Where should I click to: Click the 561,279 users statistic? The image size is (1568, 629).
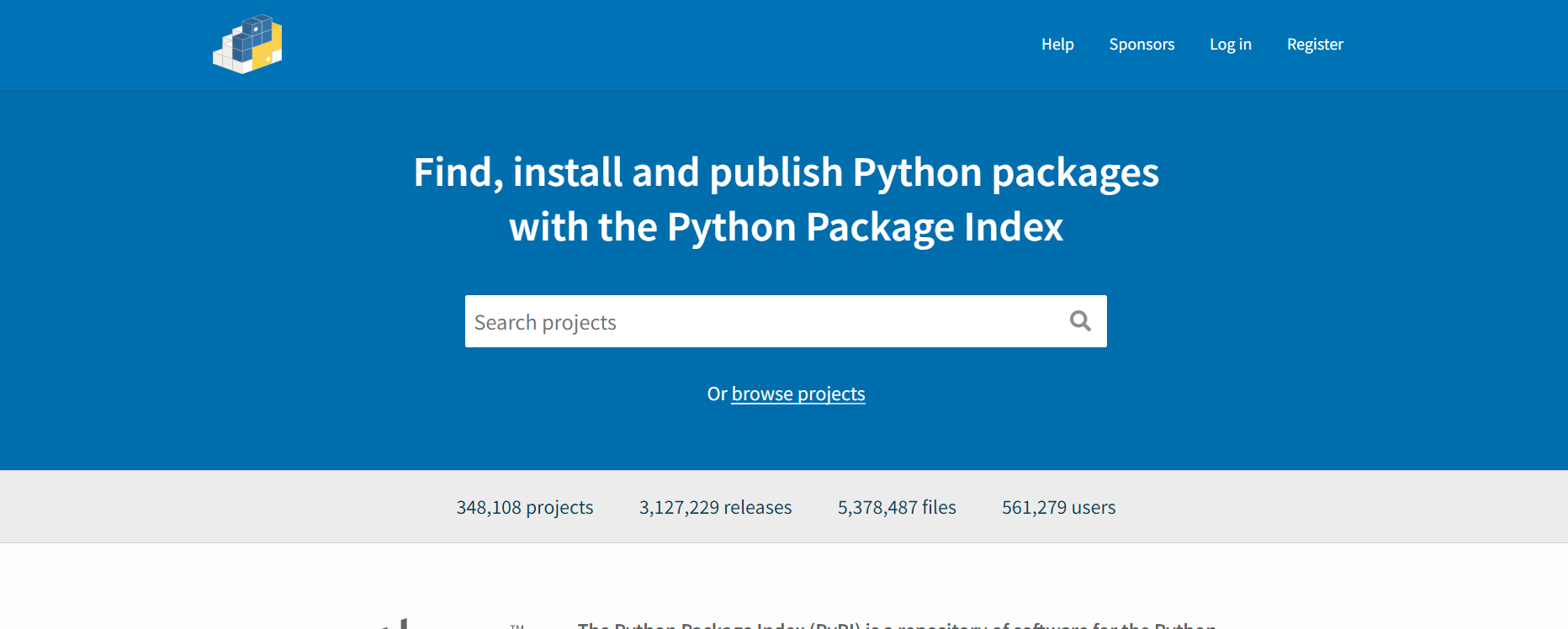click(x=1058, y=508)
